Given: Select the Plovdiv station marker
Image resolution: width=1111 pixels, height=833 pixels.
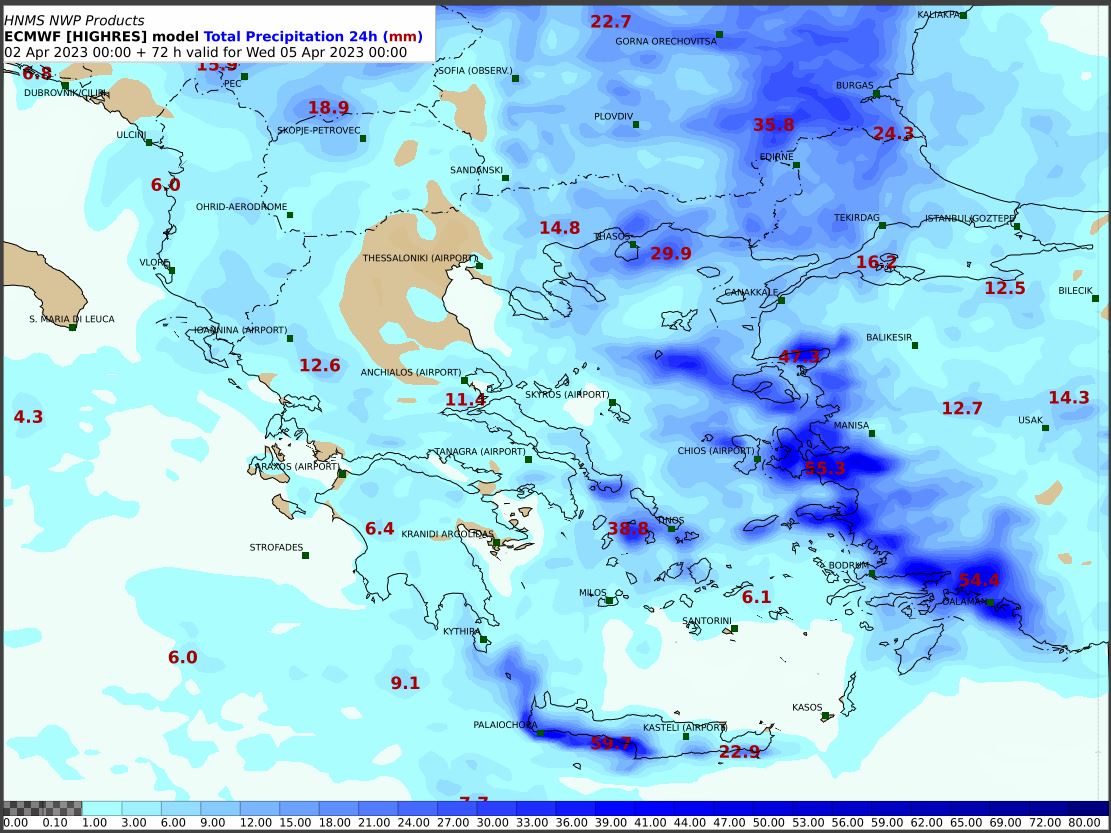Looking at the screenshot, I should 636,125.
